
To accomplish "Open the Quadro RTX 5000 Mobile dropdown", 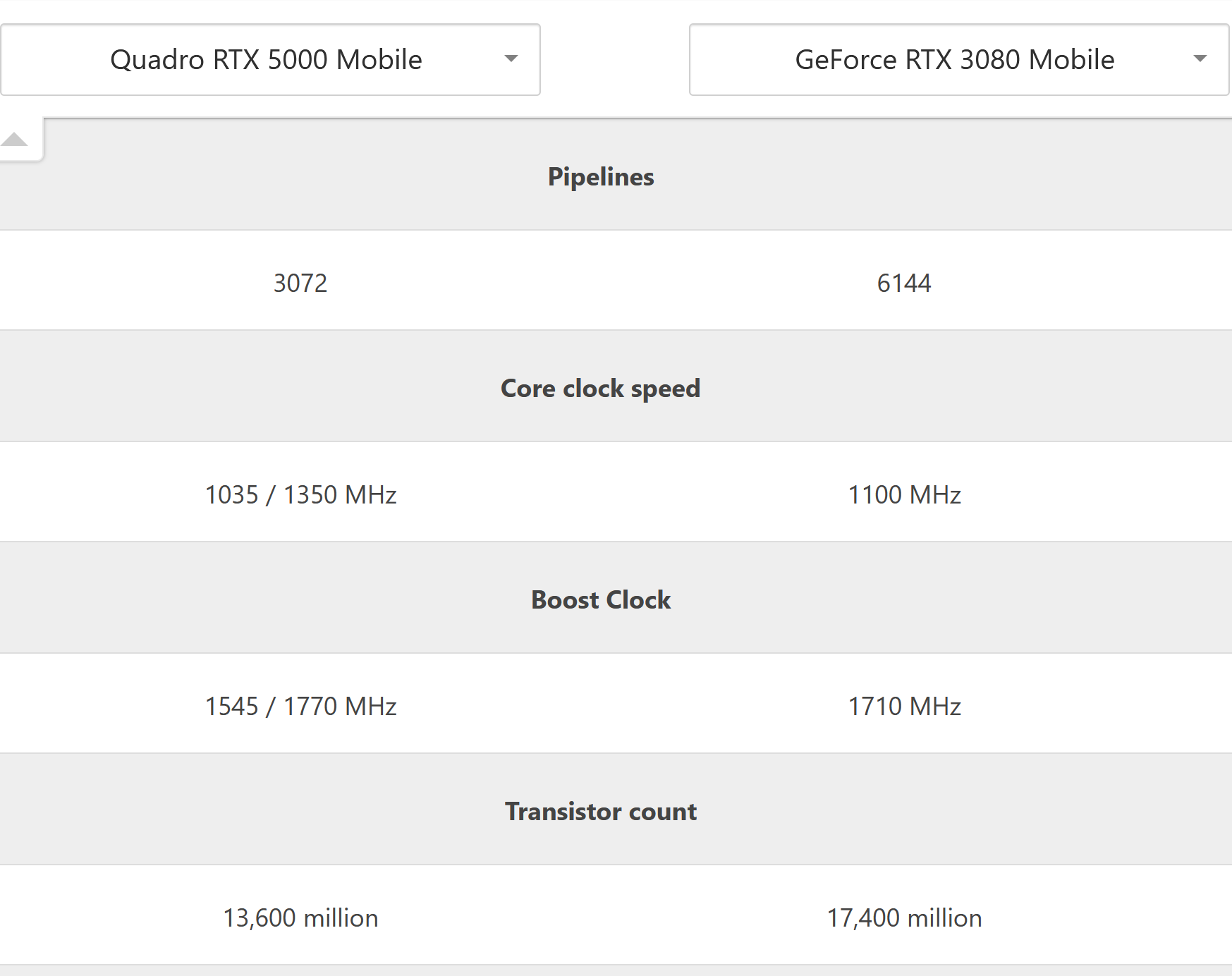I will 270,60.
